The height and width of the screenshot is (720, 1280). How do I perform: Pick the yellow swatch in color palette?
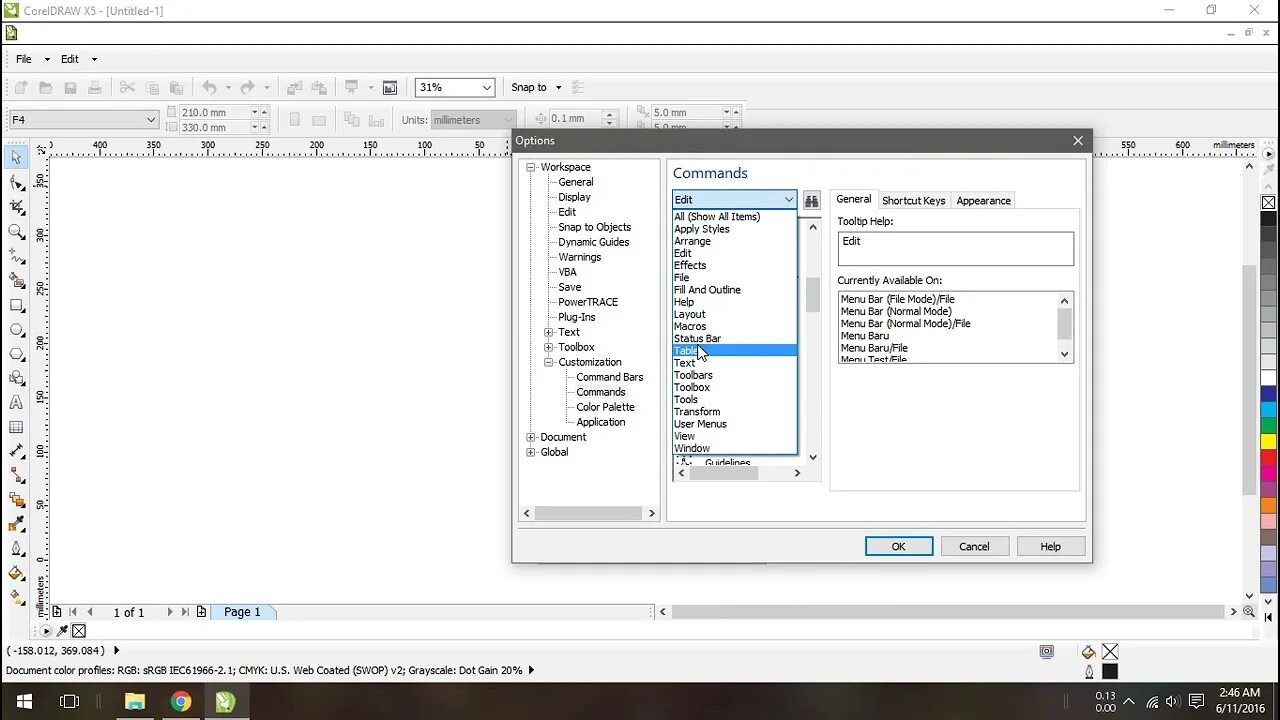coord(1268,441)
